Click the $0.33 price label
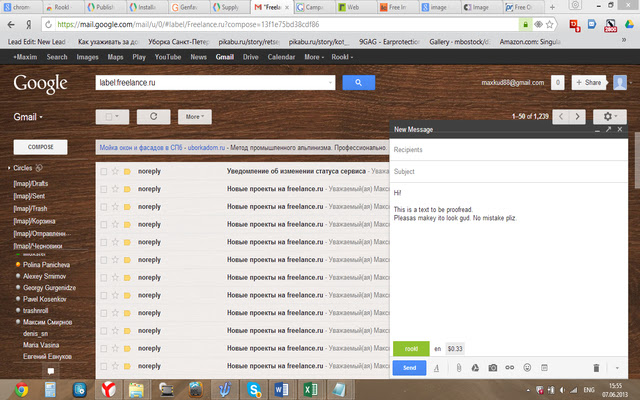 pos(455,349)
